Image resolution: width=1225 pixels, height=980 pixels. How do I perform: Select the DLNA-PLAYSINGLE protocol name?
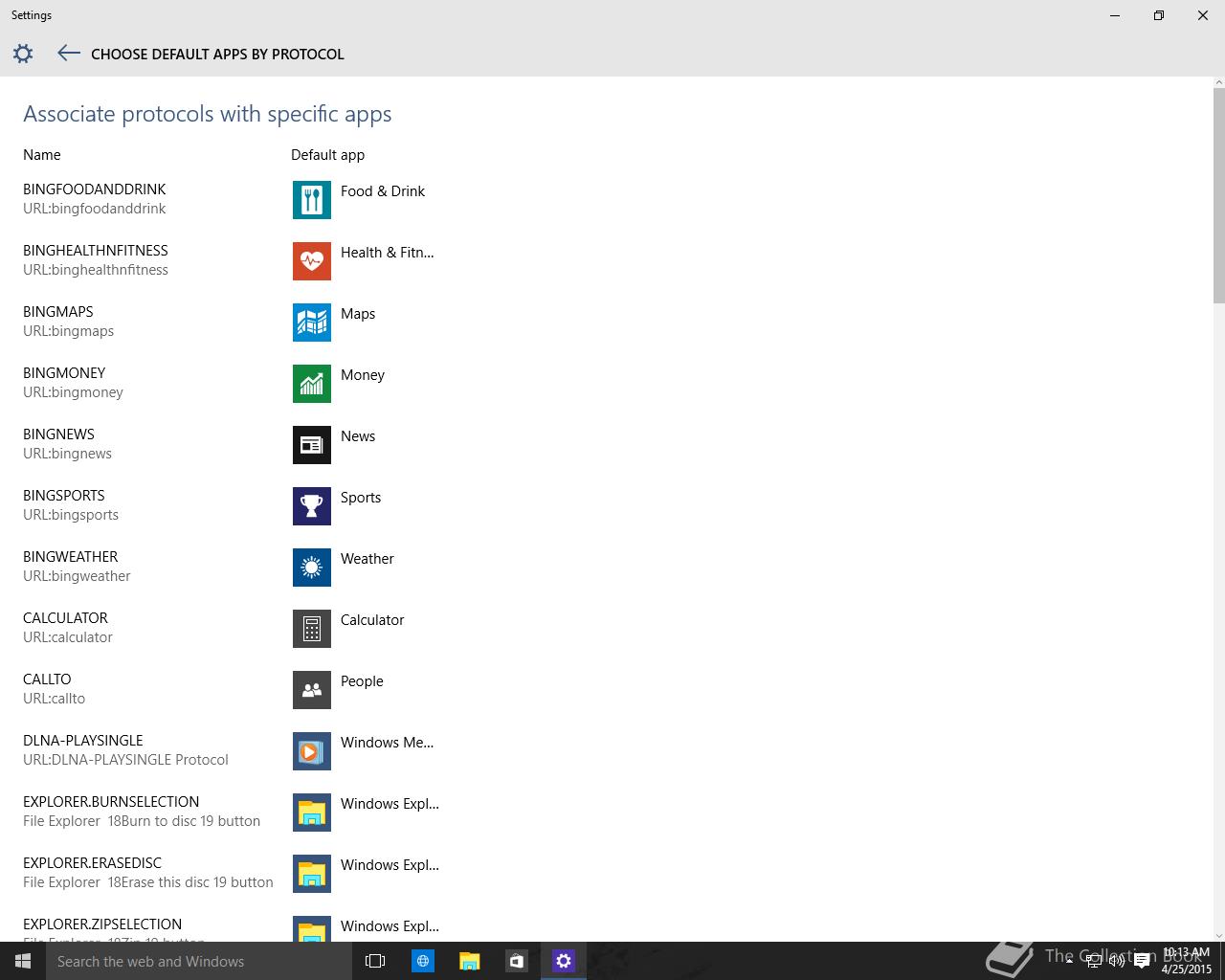83,741
